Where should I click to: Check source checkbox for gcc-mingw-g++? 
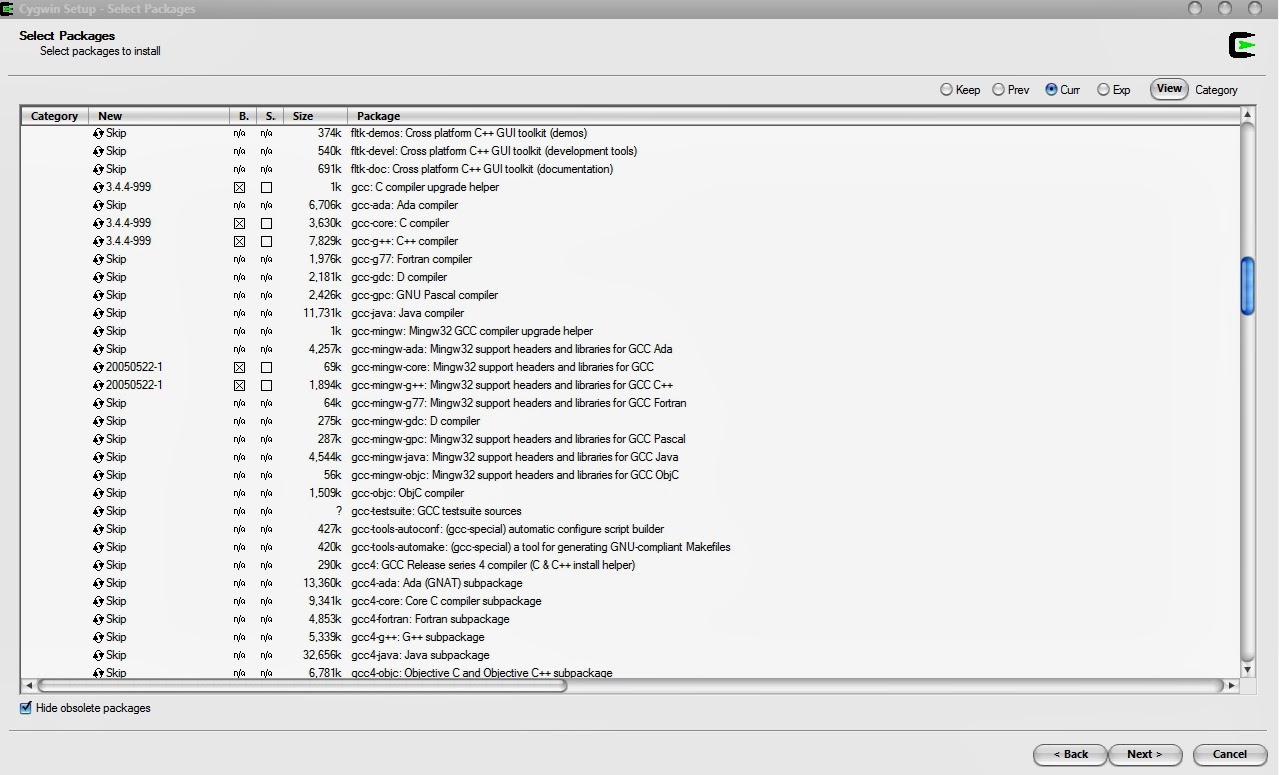tap(266, 385)
